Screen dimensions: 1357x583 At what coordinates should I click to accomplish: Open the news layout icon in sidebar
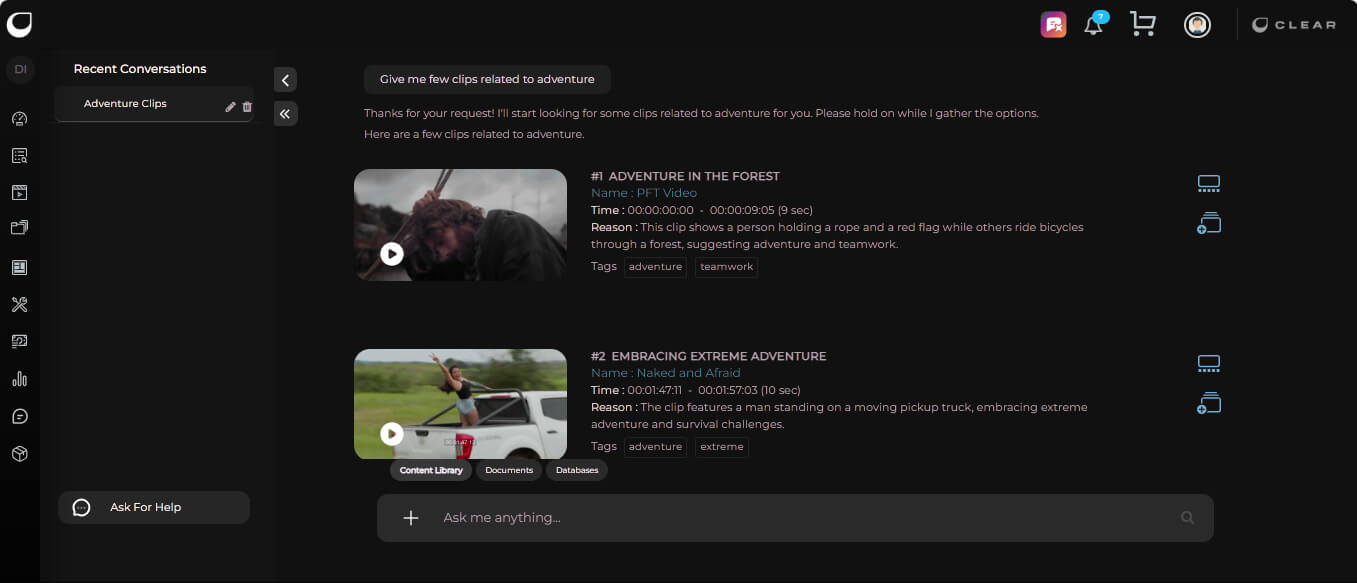[19, 267]
